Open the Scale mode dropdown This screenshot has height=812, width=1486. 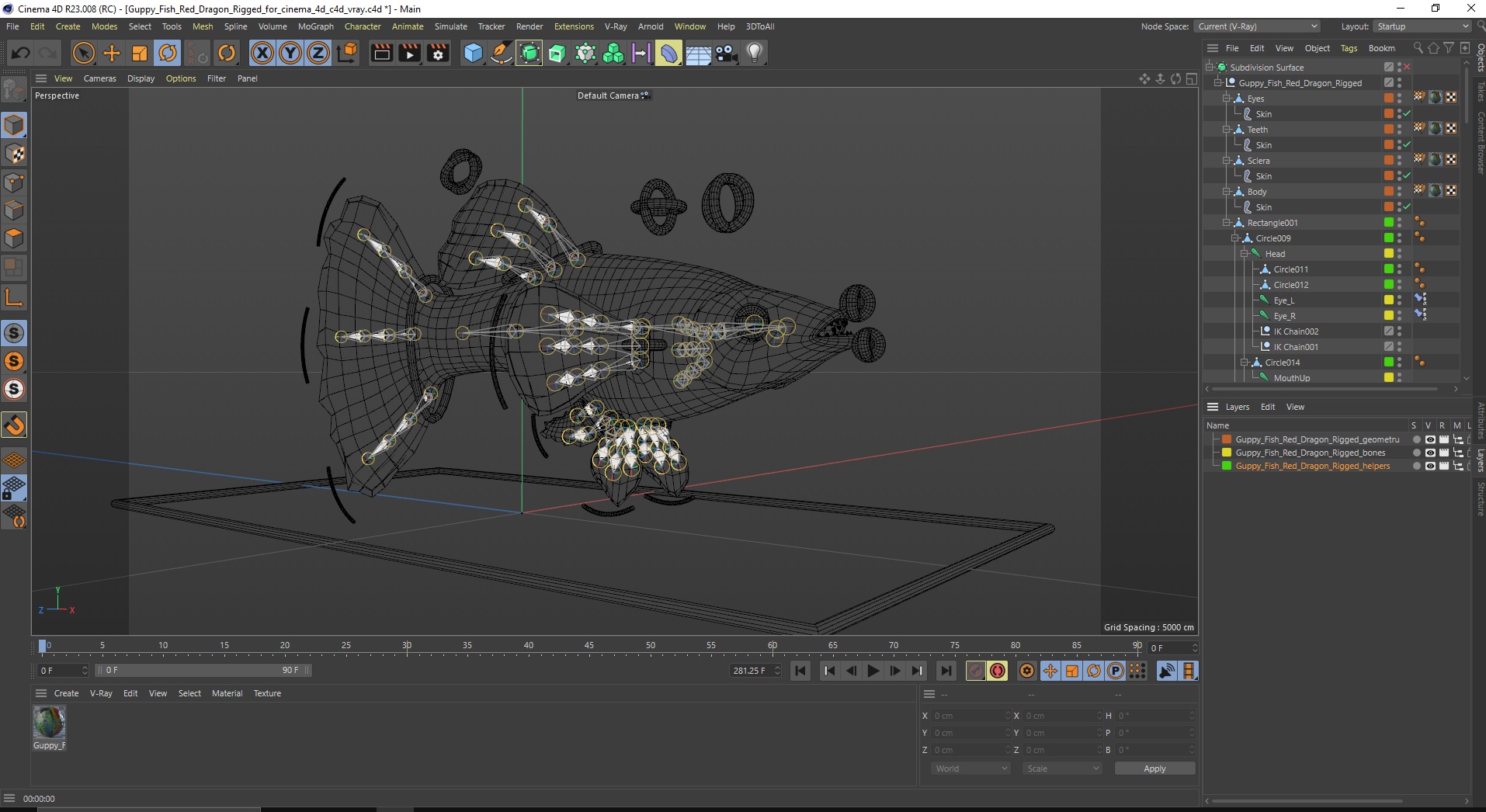pos(1062,769)
